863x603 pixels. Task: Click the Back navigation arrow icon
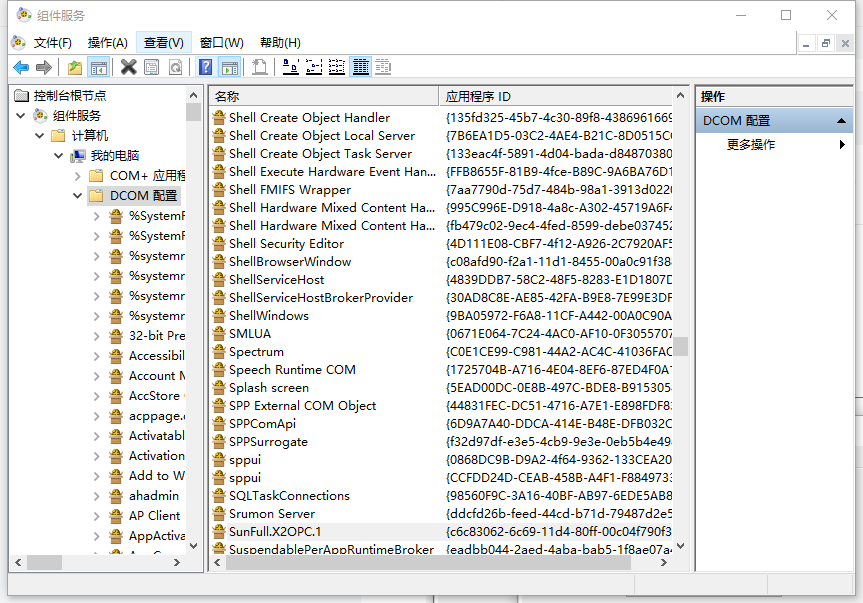pyautogui.click(x=21, y=67)
